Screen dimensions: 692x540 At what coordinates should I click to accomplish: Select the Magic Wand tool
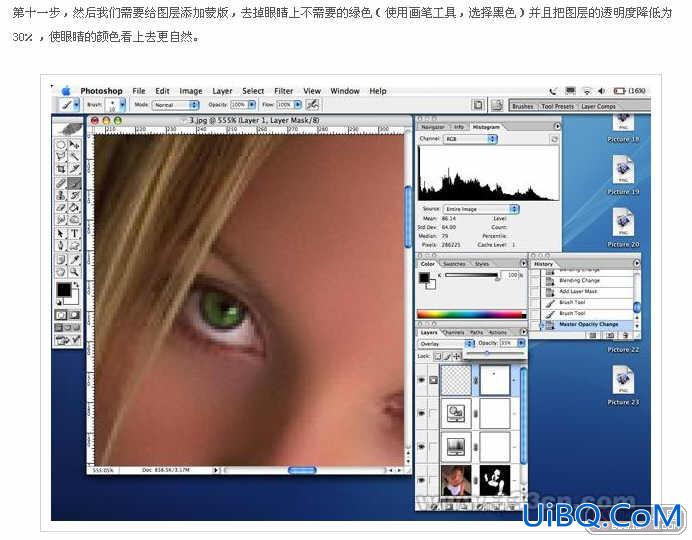(74, 156)
